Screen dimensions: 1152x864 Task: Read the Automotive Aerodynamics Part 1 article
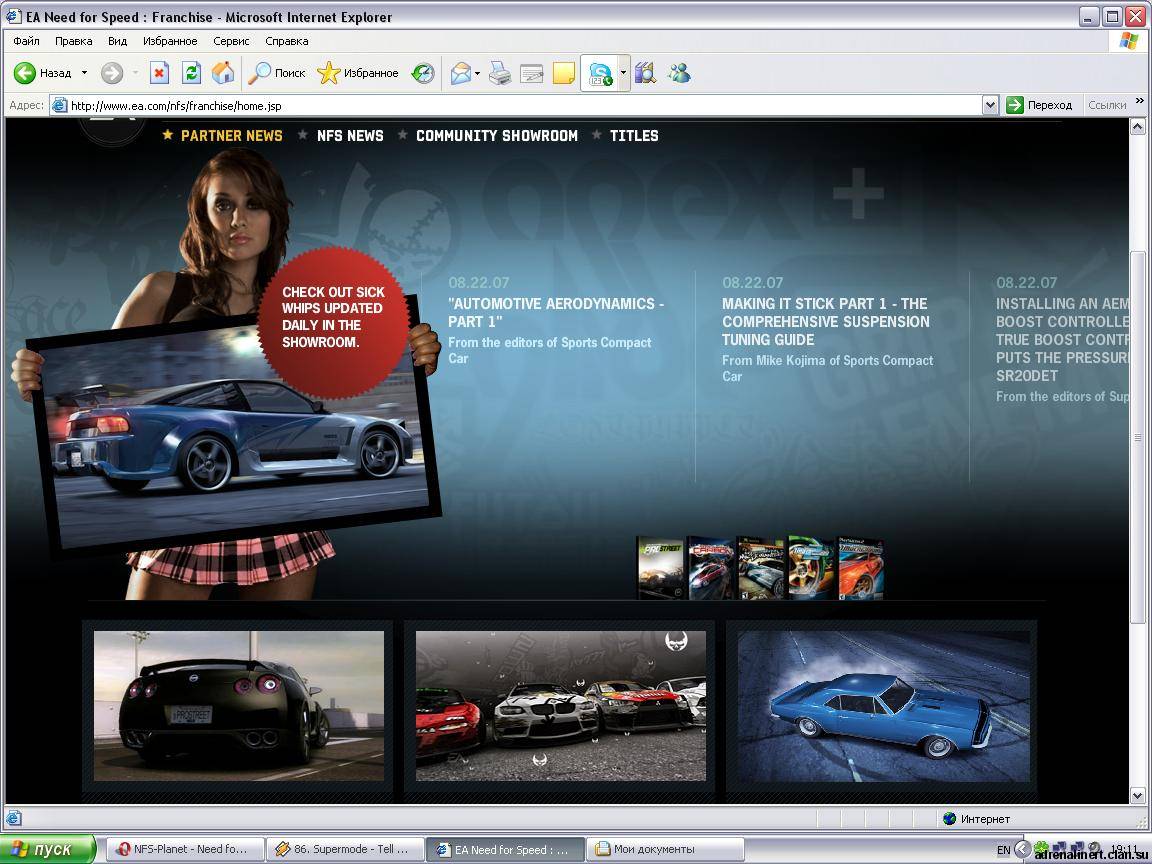(556, 312)
